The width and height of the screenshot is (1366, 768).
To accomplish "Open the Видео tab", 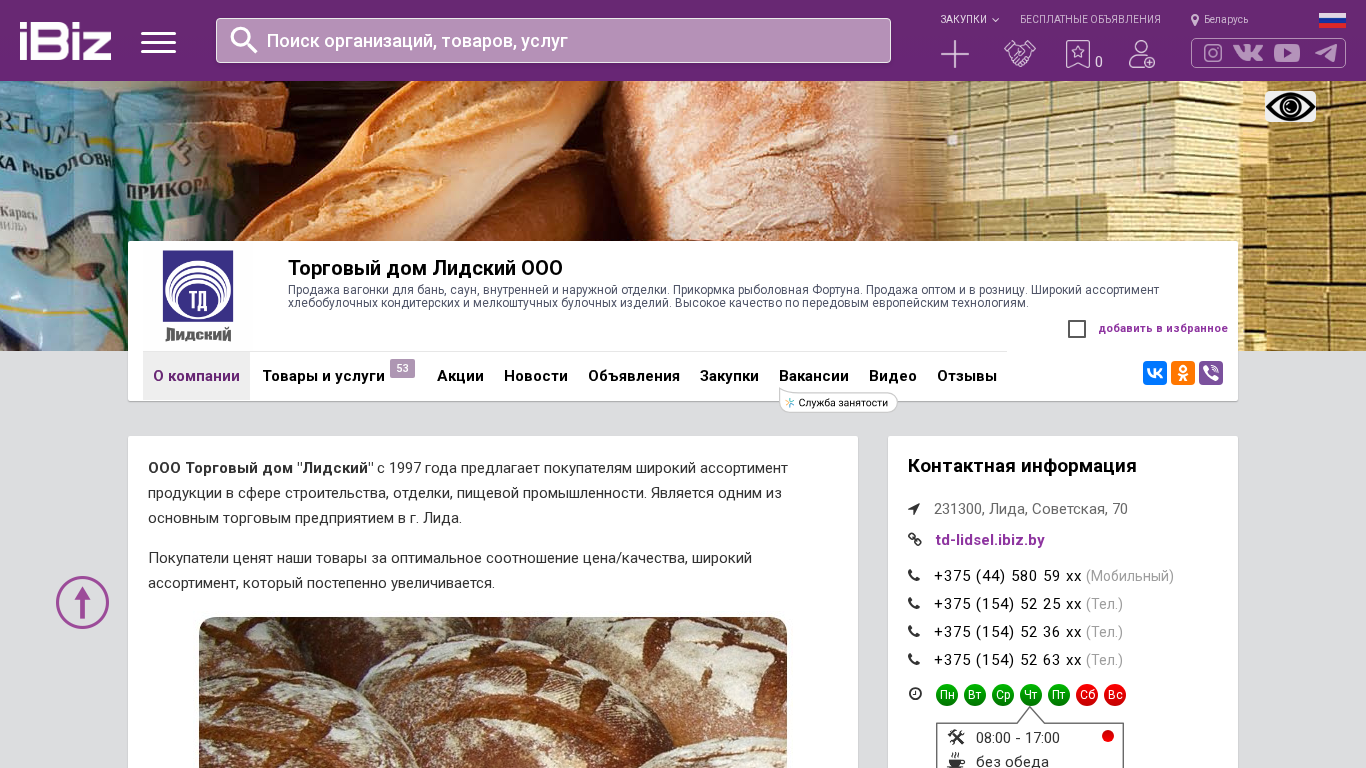I will click(893, 376).
